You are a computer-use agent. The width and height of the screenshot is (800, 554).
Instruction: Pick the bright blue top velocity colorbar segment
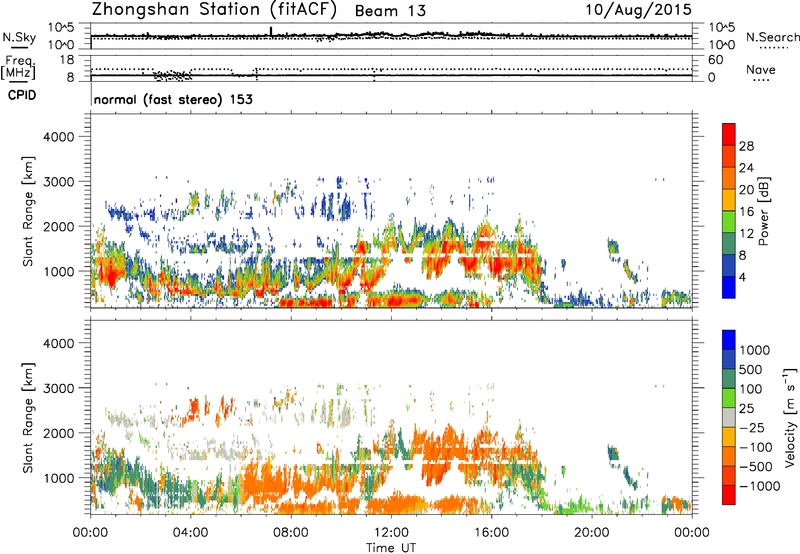tap(729, 340)
